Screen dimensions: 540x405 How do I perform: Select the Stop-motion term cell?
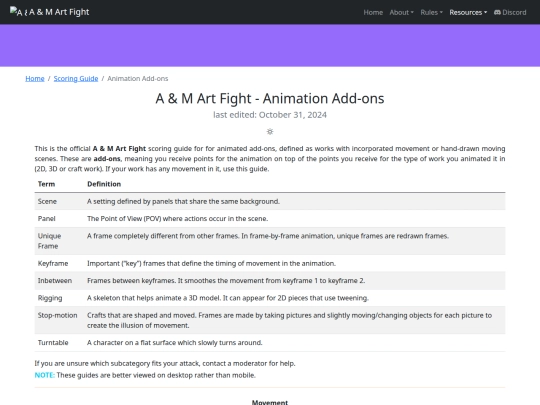[59, 320]
